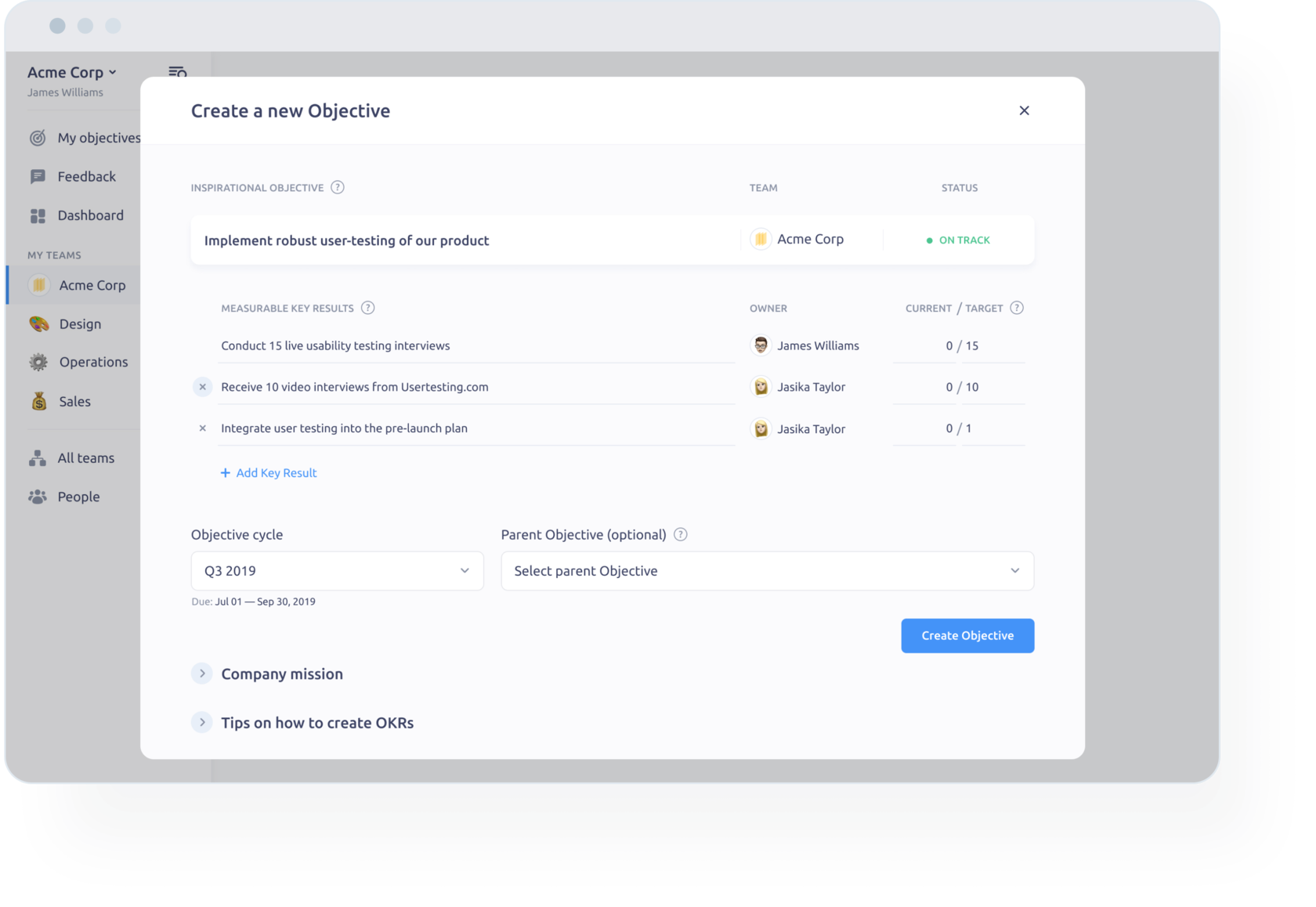
Task: Click the My objectives target icon
Action: 38,138
